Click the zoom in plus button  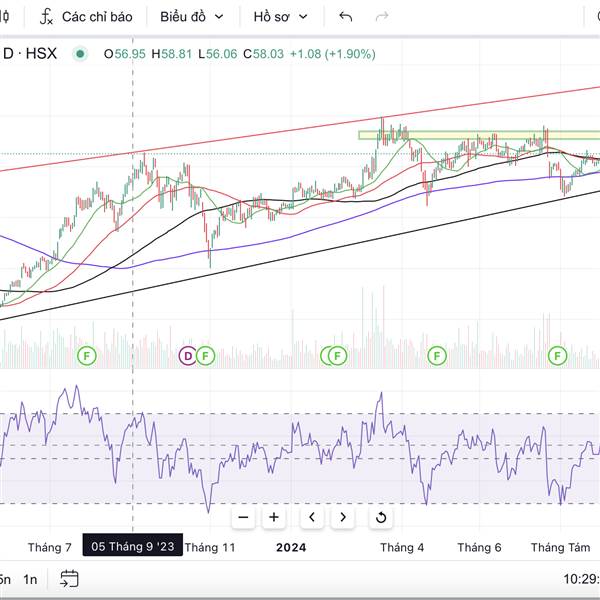[274, 517]
